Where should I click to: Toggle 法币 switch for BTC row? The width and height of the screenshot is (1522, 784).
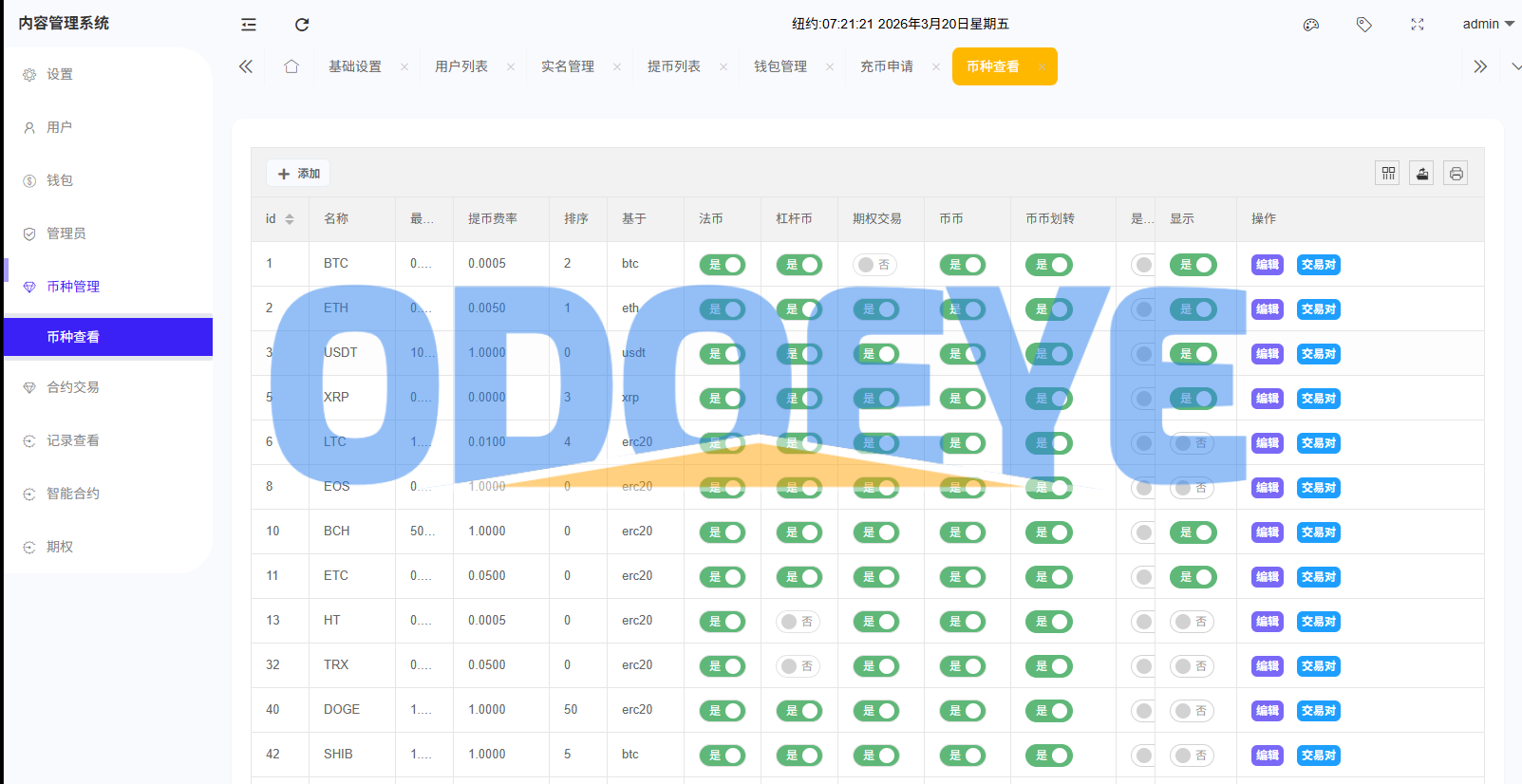coord(723,265)
